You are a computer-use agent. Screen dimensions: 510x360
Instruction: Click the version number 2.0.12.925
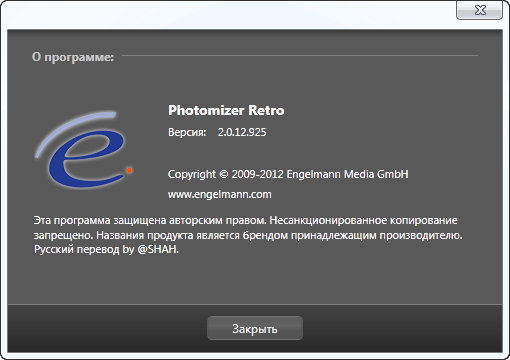[242, 132]
